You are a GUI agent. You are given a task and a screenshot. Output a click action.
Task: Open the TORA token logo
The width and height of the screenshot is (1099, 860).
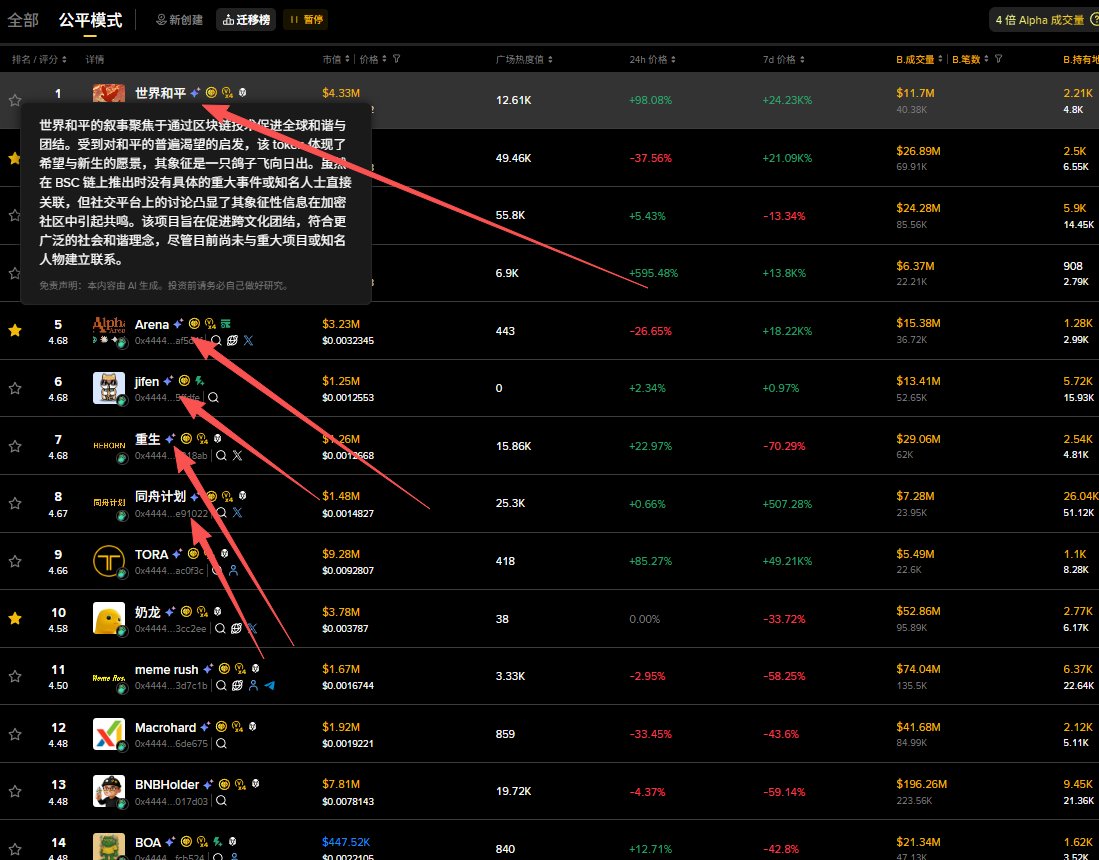click(109, 561)
